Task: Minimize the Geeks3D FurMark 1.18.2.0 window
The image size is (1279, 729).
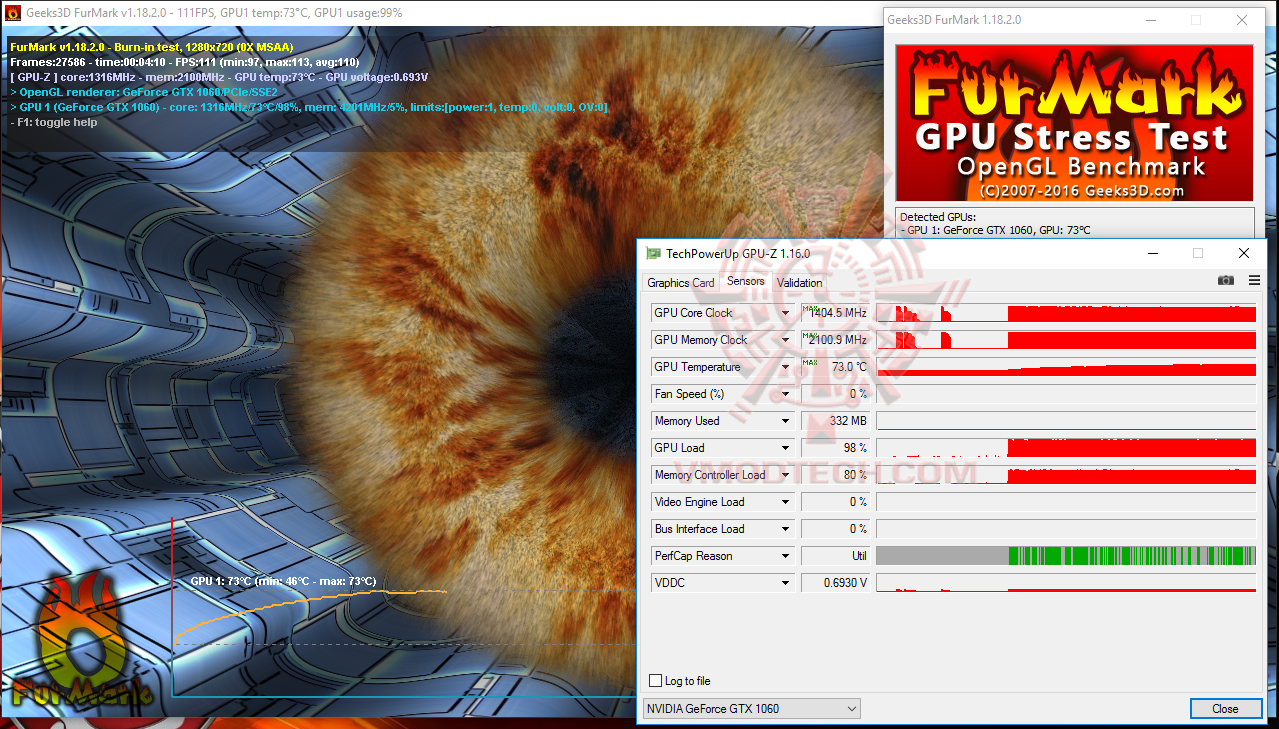Action: point(1150,20)
